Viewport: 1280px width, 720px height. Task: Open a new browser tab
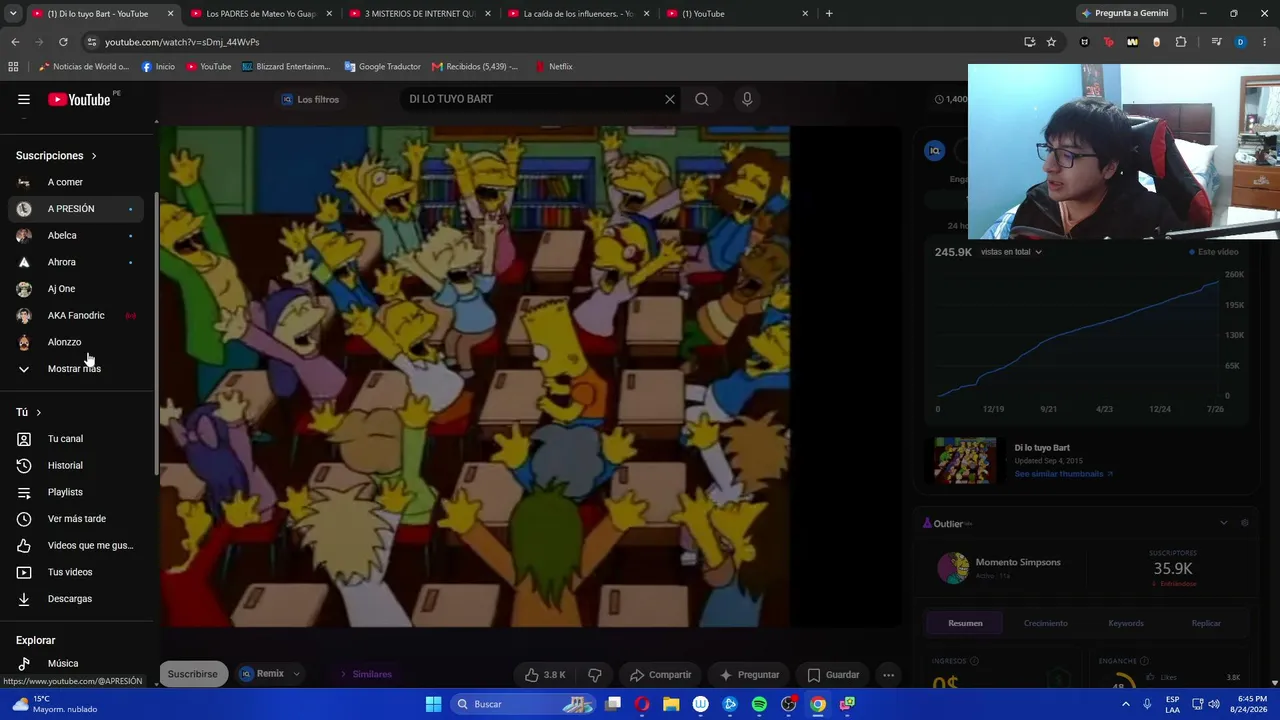[829, 14]
